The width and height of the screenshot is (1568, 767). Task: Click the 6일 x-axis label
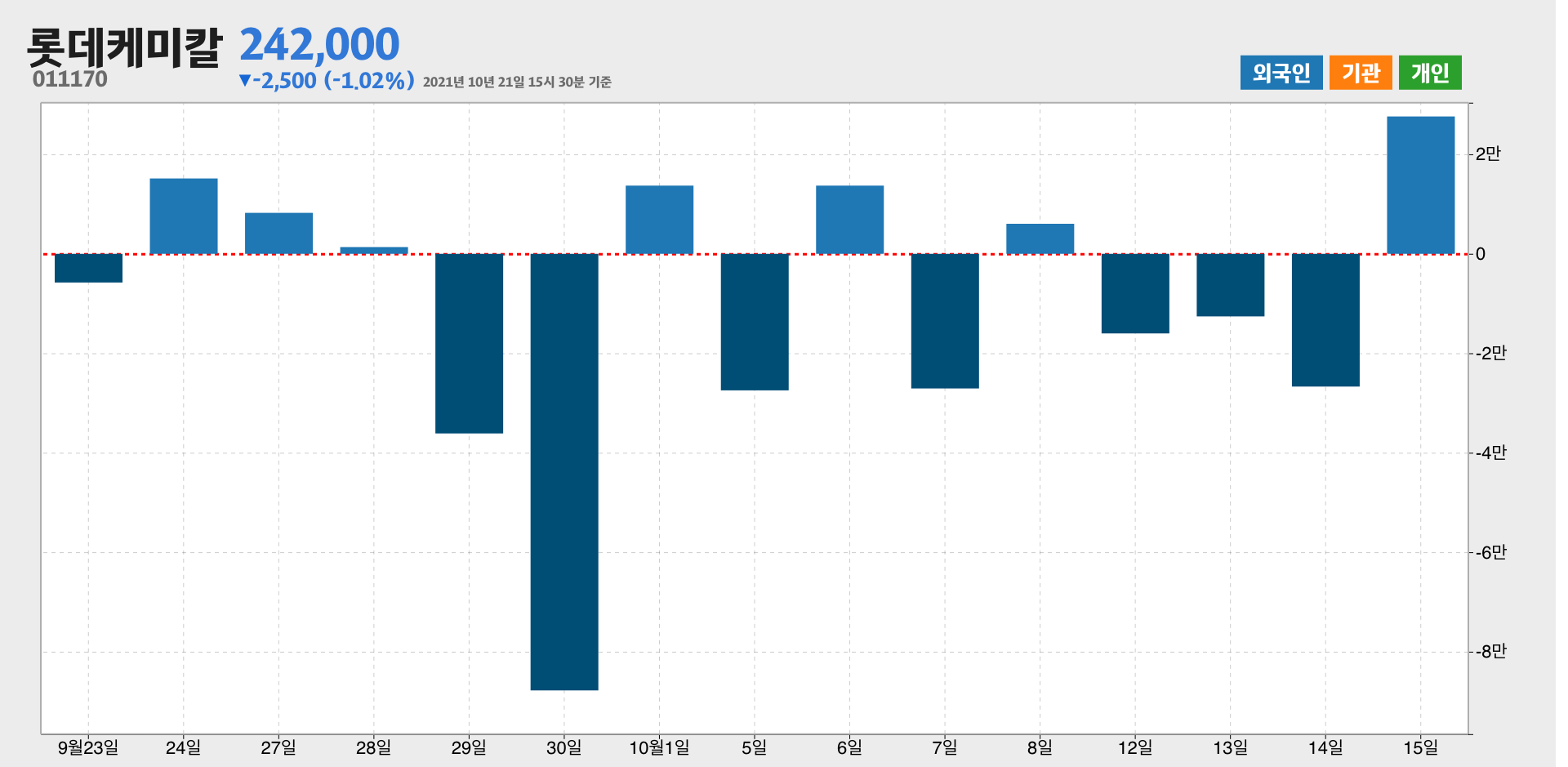(x=849, y=747)
